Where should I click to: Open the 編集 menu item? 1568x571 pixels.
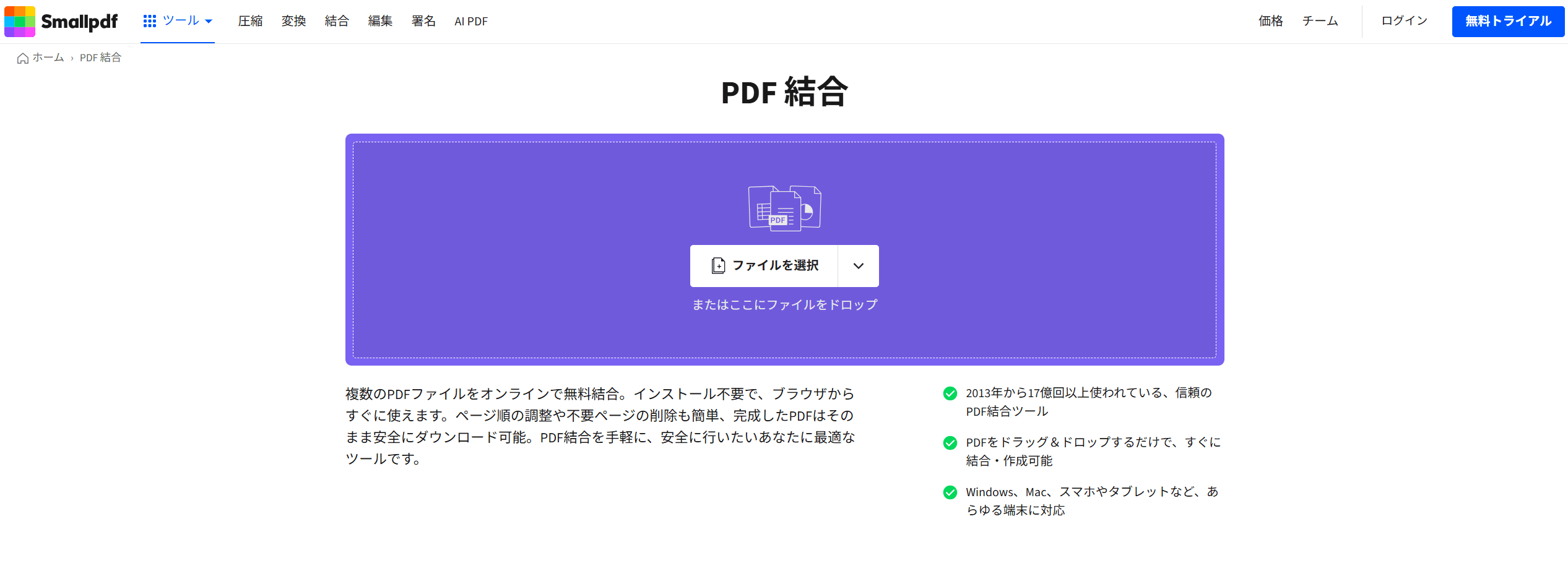pos(380,20)
